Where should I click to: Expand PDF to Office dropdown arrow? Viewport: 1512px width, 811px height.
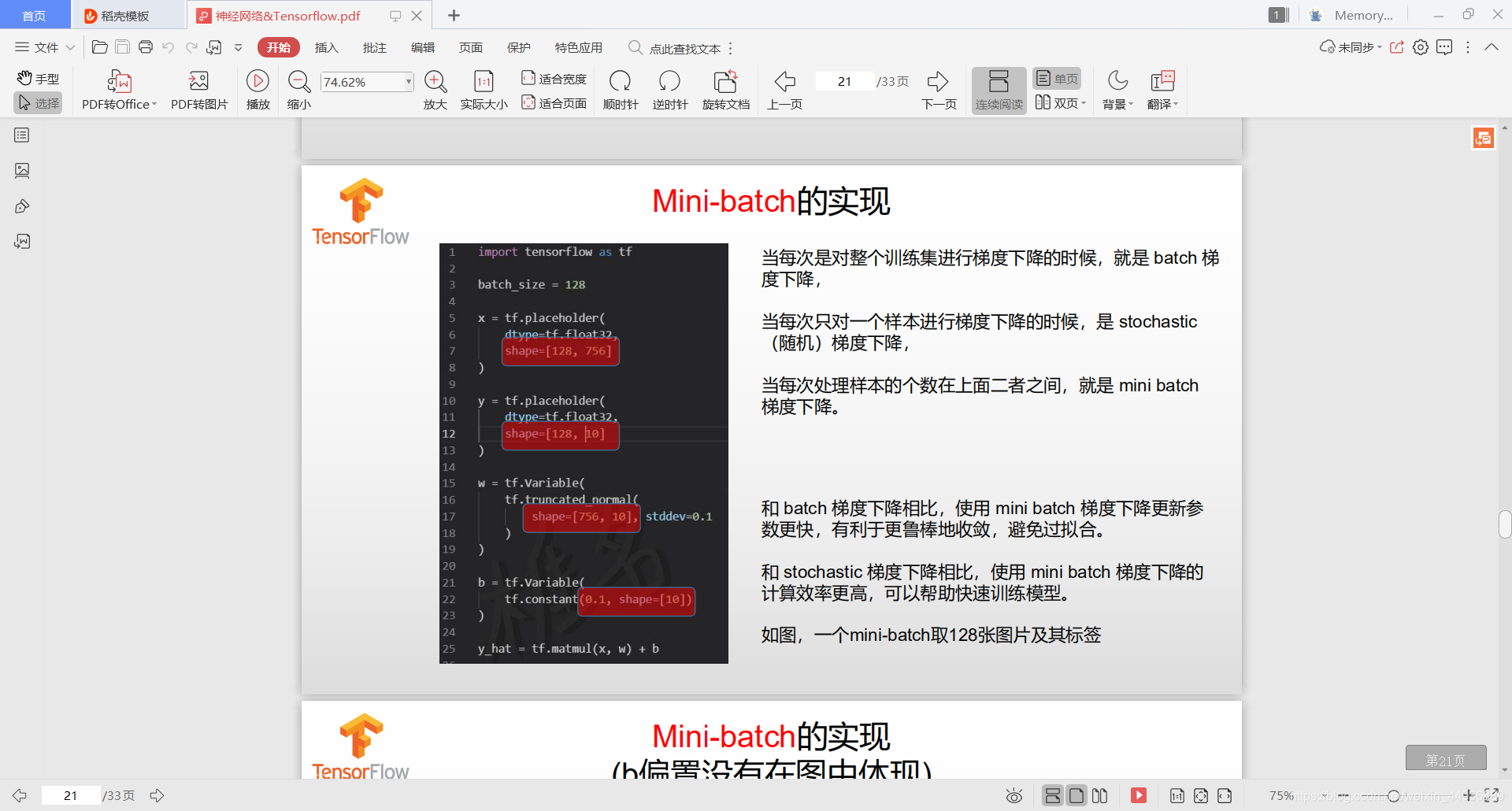tap(154, 104)
